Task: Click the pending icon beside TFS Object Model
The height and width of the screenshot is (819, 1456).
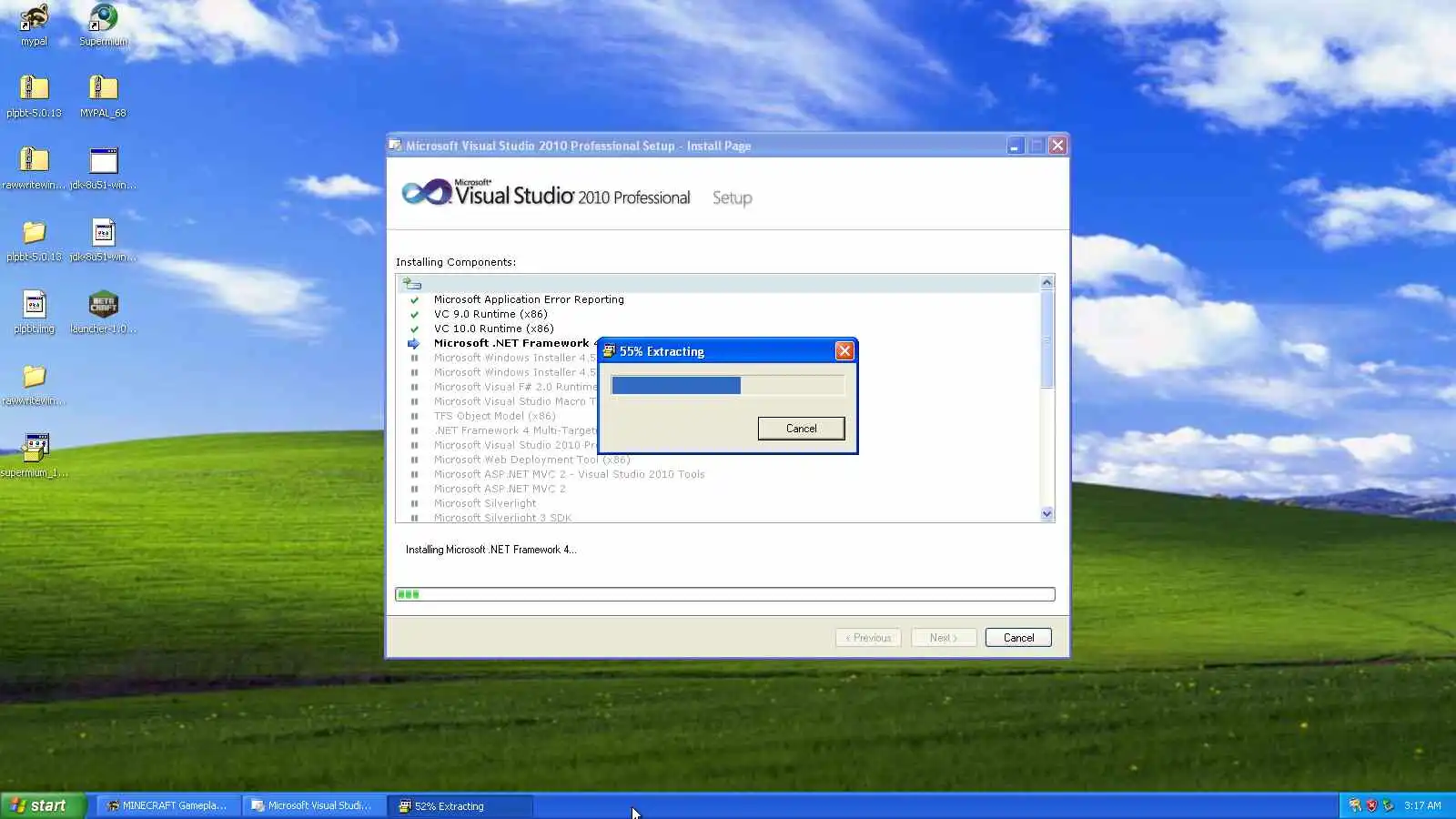Action: (414, 416)
